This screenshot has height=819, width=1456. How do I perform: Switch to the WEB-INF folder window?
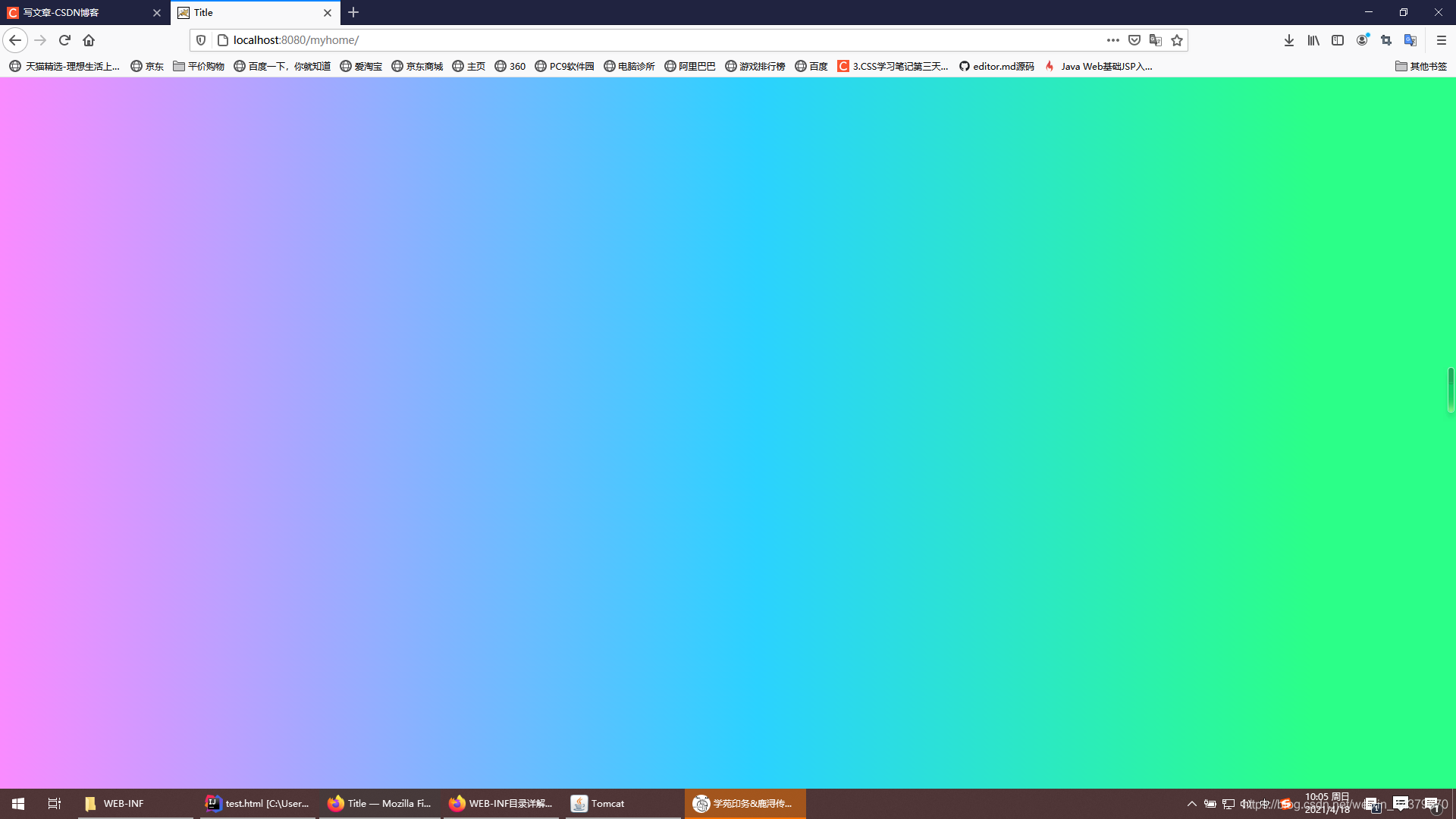pyautogui.click(x=135, y=804)
